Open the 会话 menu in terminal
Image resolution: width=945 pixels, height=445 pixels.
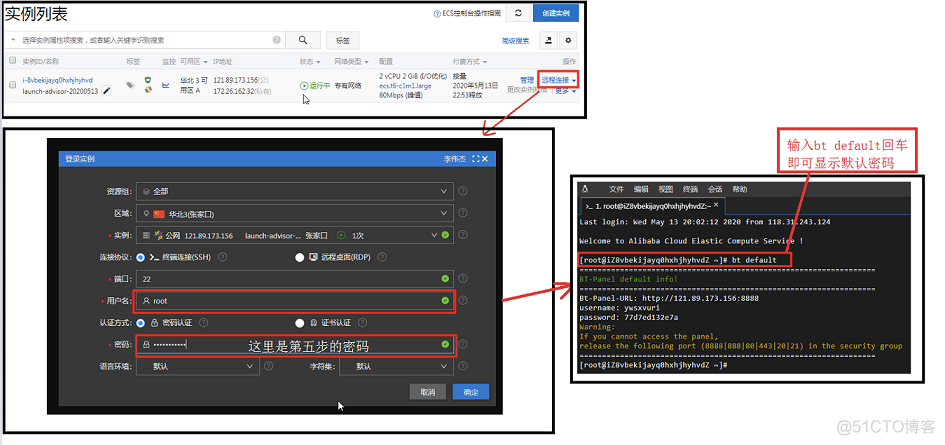coord(715,189)
